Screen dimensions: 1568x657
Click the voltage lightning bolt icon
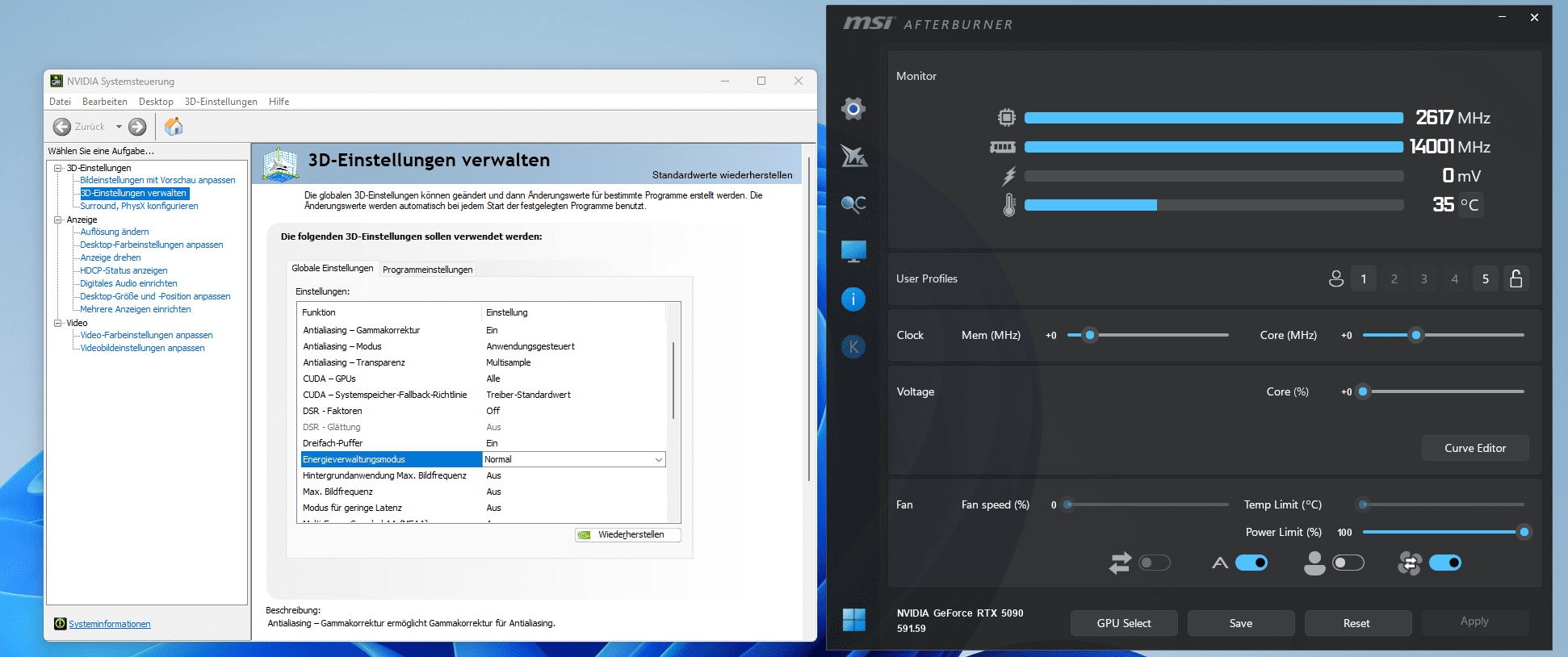tap(1008, 176)
